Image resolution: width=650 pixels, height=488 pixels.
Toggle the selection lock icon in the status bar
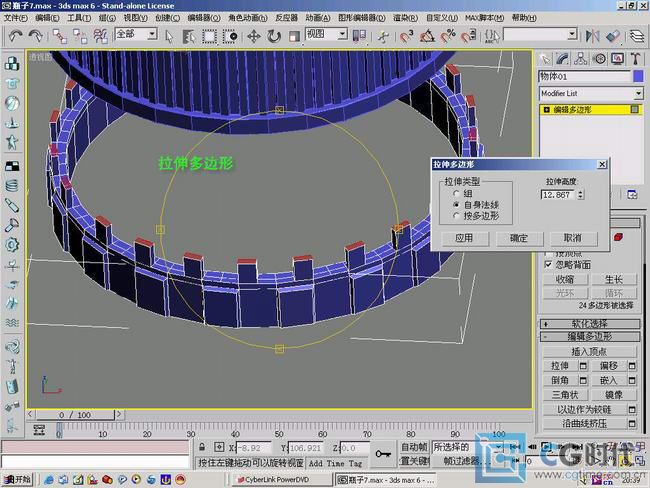[202, 447]
